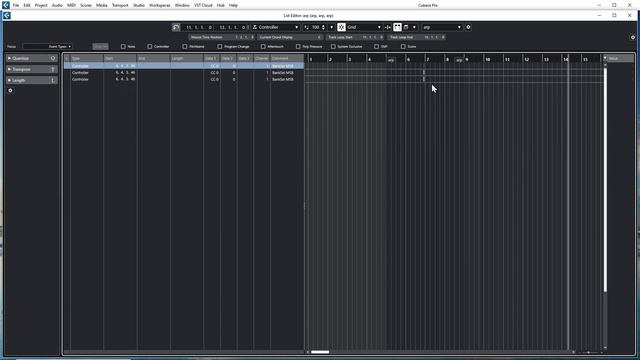Toggle the Snap icon beside Grid dropdown

coord(341,27)
